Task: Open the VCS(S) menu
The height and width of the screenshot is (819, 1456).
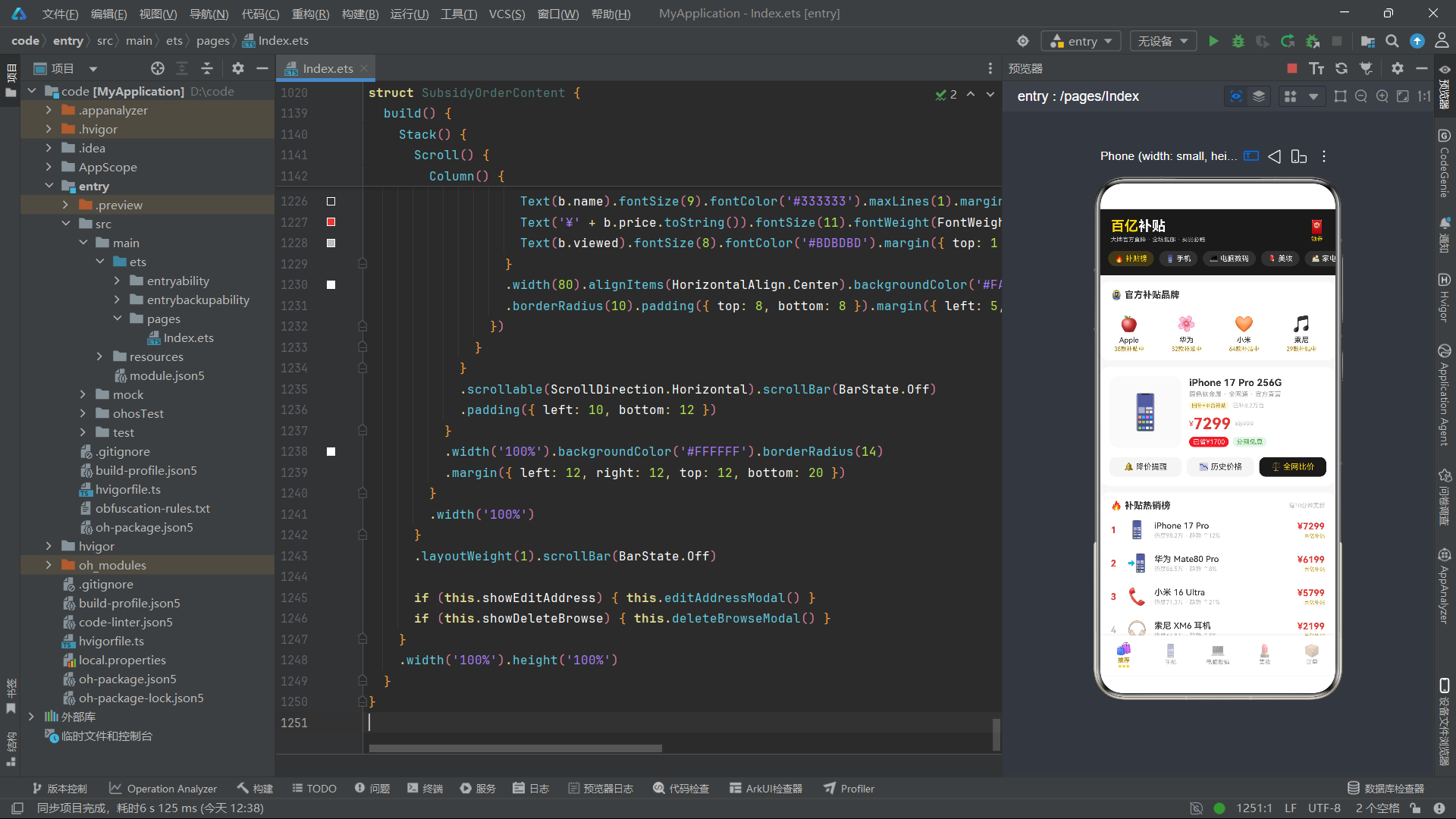Action: tap(507, 14)
